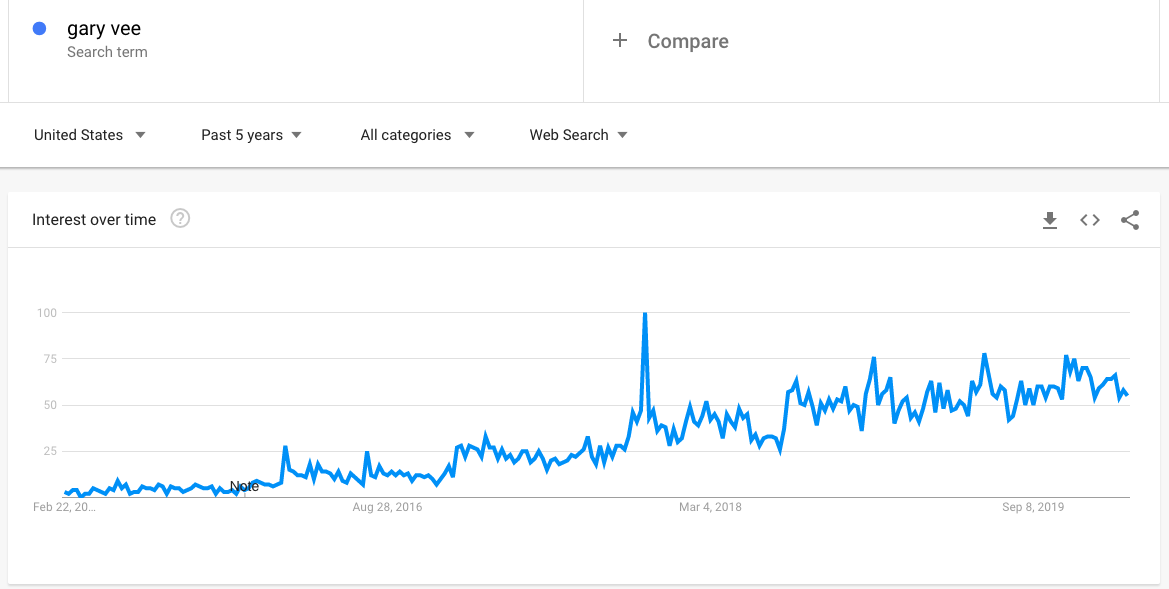
Task: Select the Mar 4, 2018 axis label
Action: coord(710,508)
